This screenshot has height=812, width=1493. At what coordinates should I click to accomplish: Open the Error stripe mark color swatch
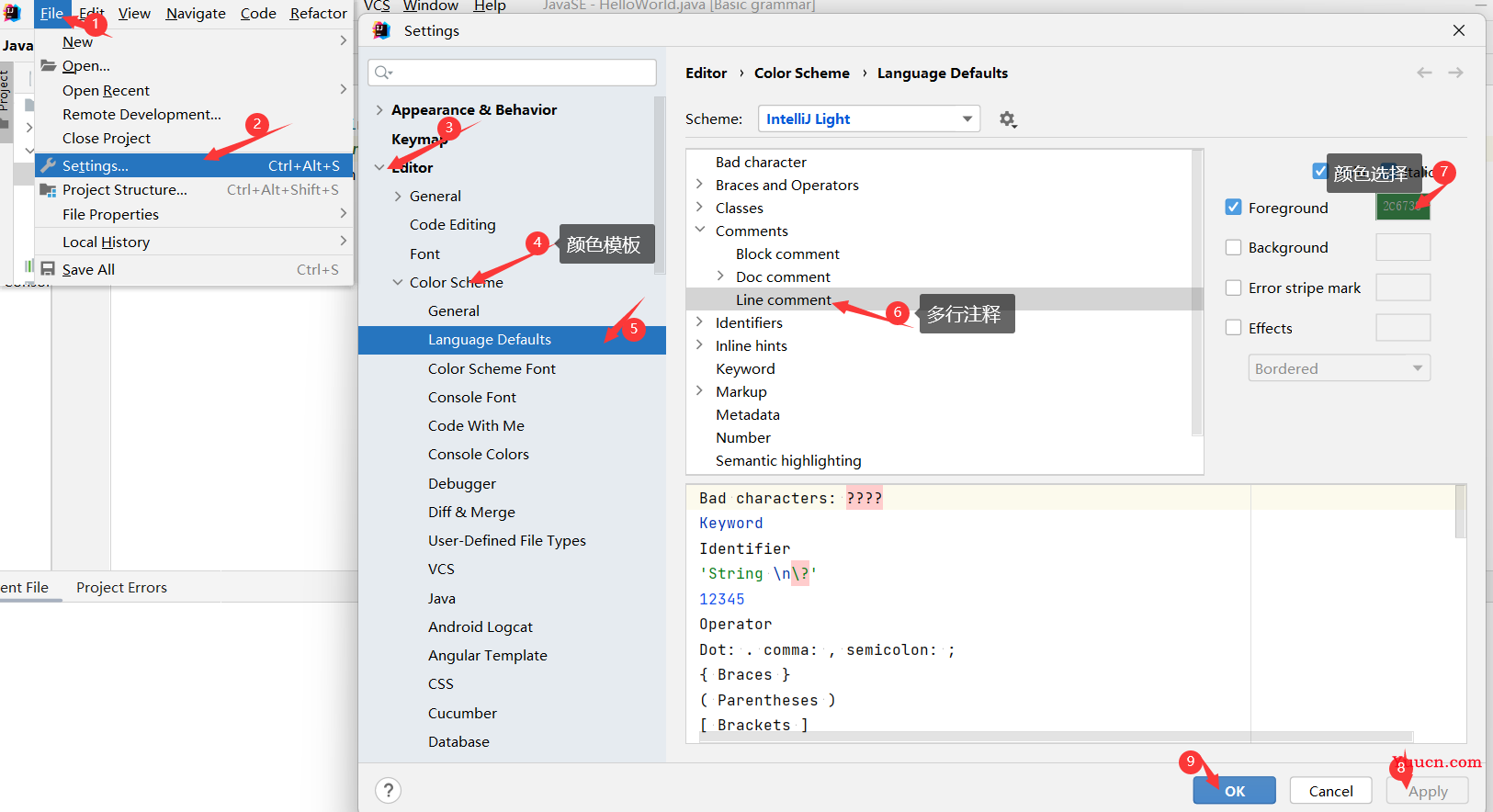click(x=1403, y=288)
